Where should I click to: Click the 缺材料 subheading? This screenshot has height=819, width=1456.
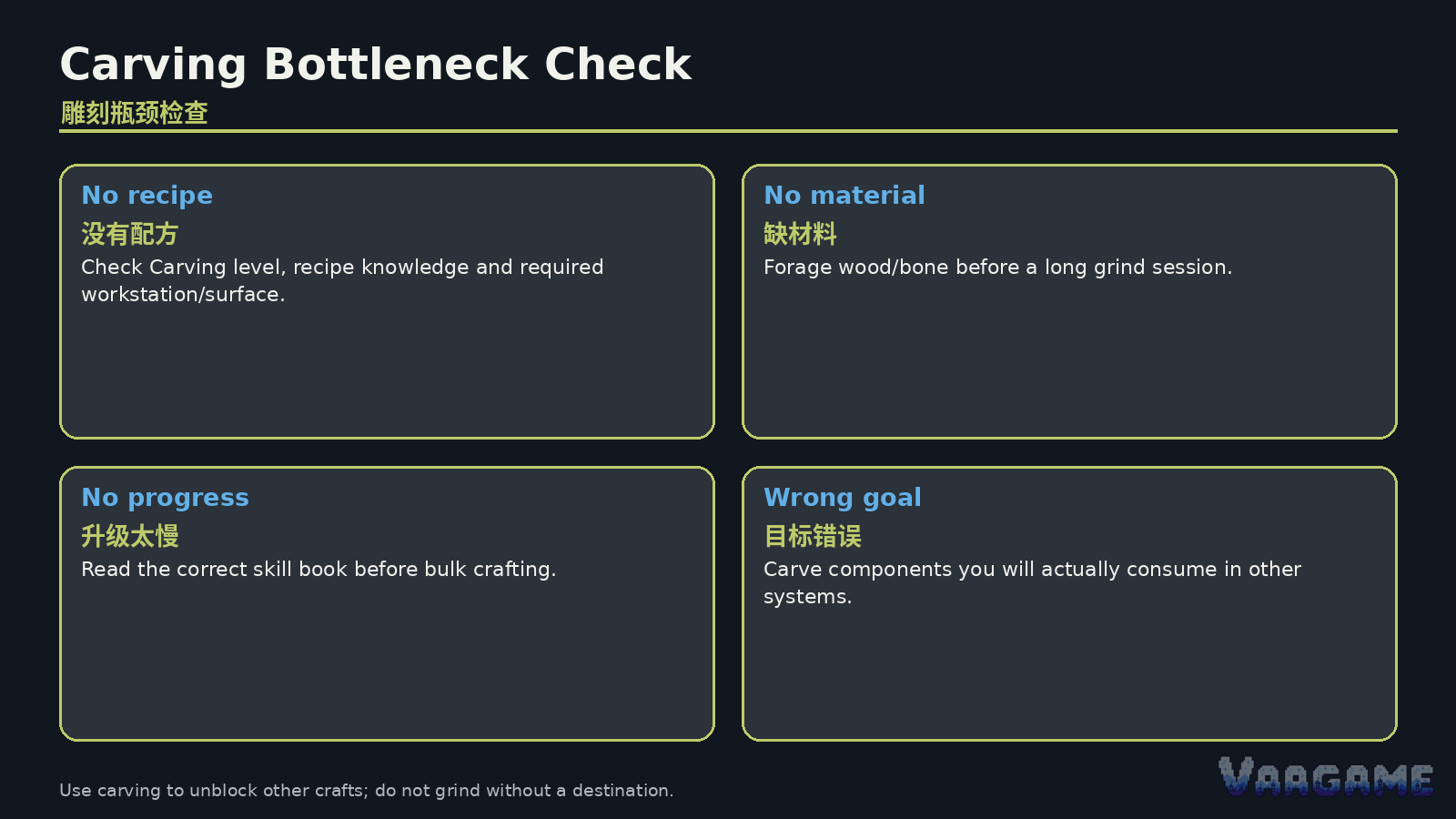(x=800, y=234)
